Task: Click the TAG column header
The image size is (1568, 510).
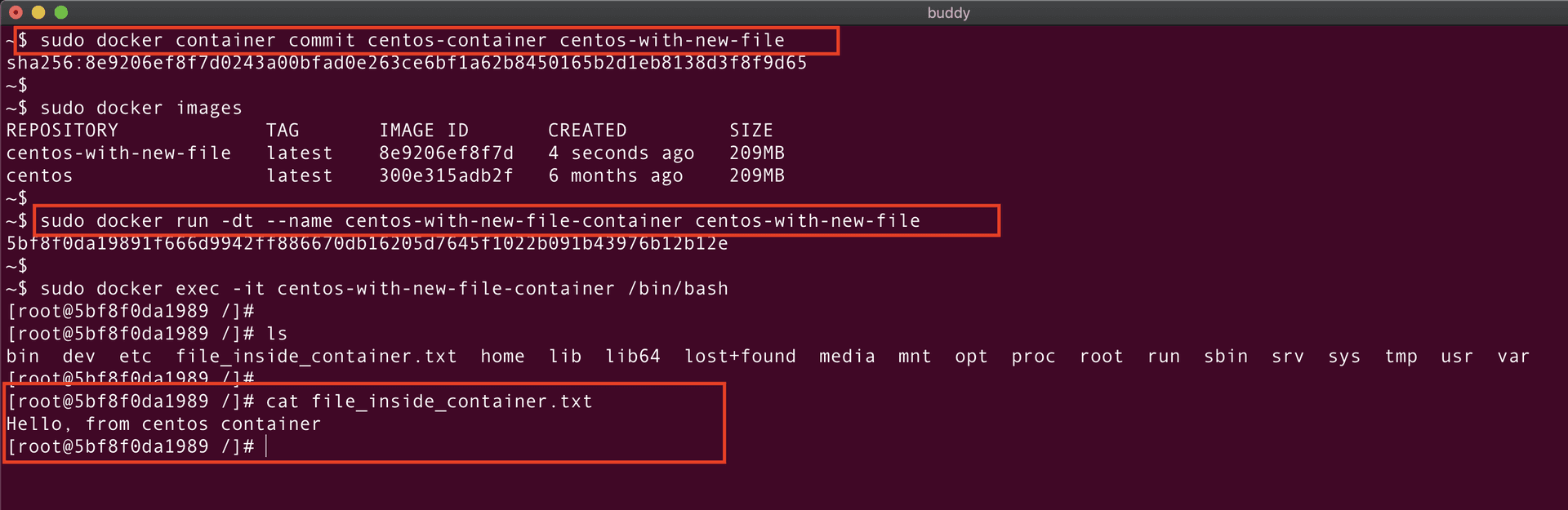Action: coord(283,131)
